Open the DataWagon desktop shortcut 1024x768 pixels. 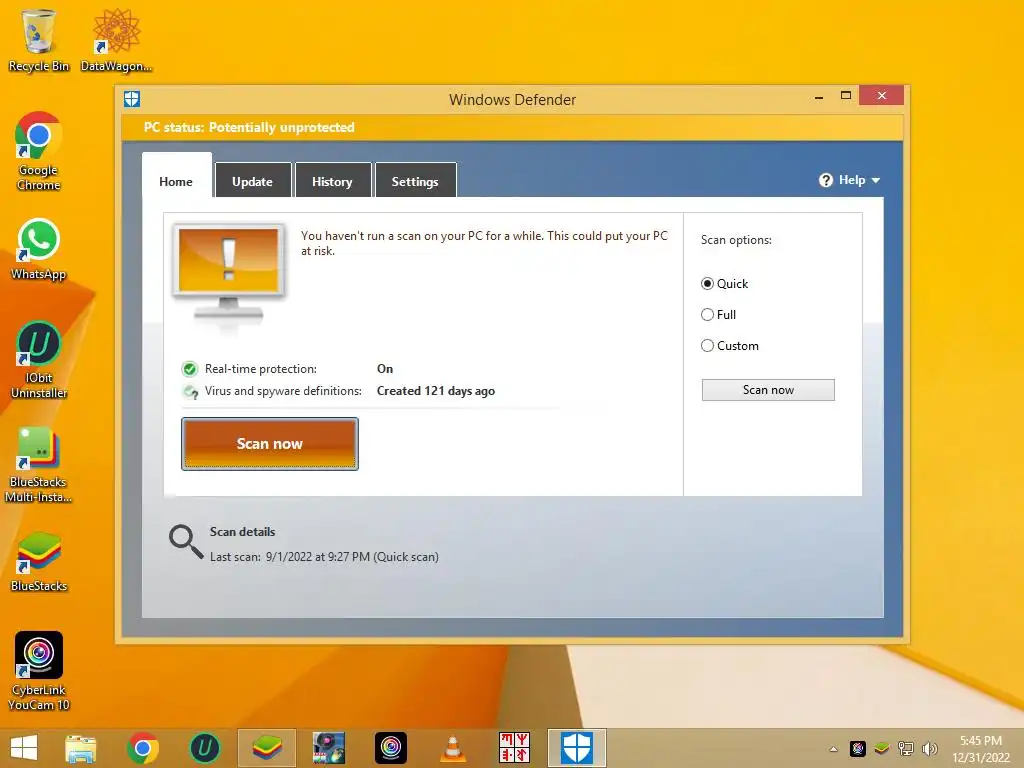[x=116, y=40]
